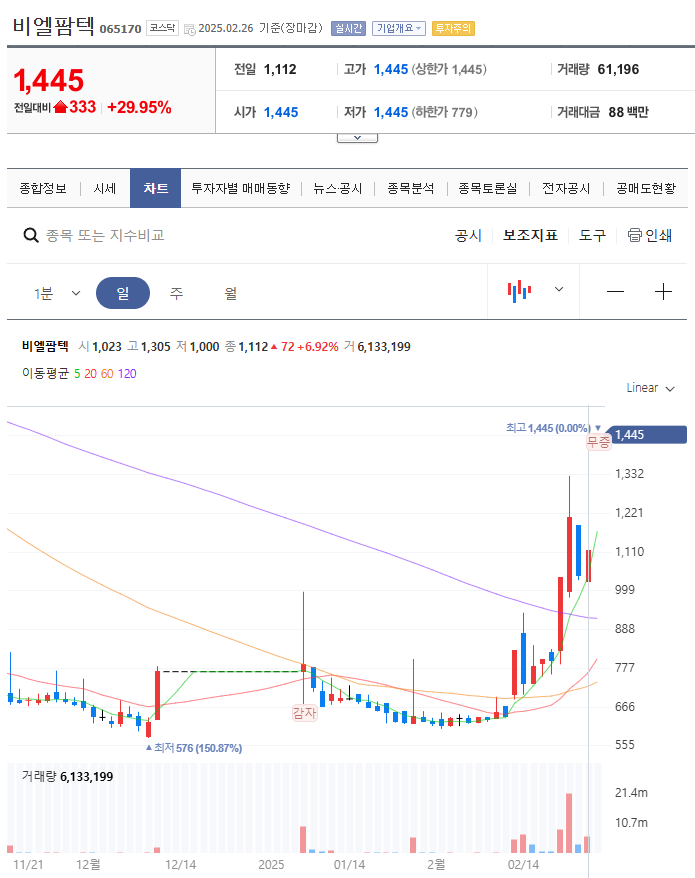Open the 도구 tools menu
Image resolution: width=695 pixels, height=878 pixels.
pyautogui.click(x=592, y=235)
